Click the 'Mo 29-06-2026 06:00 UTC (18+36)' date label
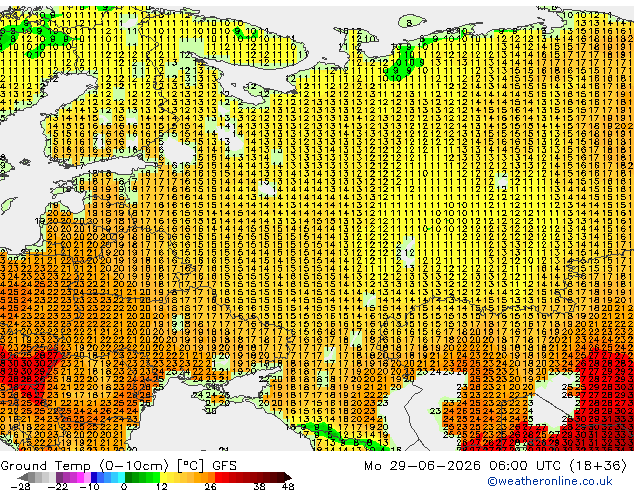Screen dimensions: 634x490 tap(495, 466)
